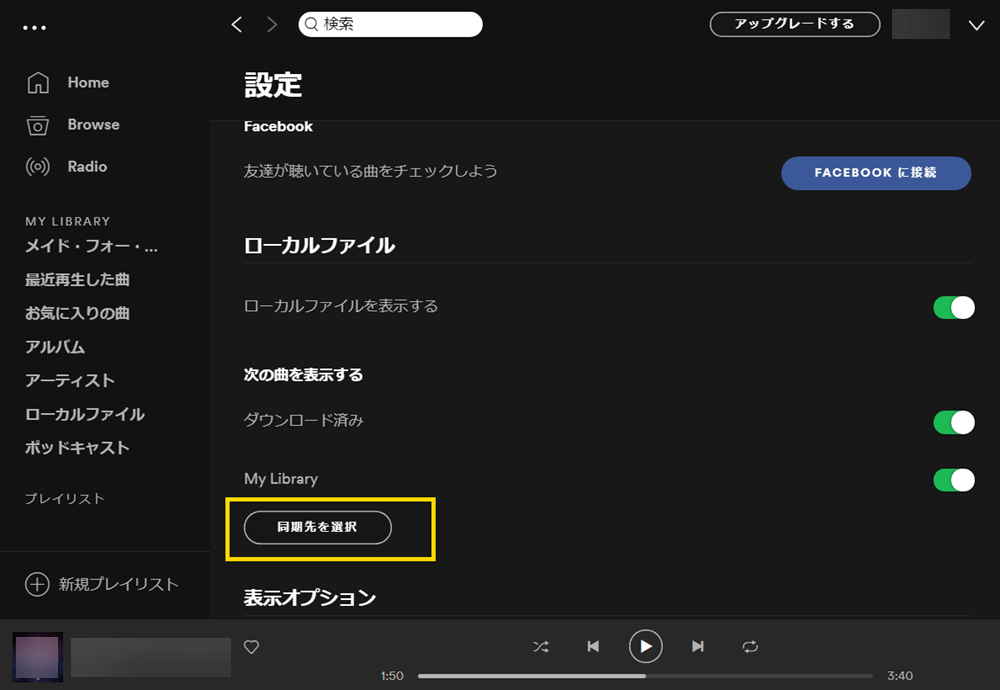Click the Browse box icon

point(38,125)
